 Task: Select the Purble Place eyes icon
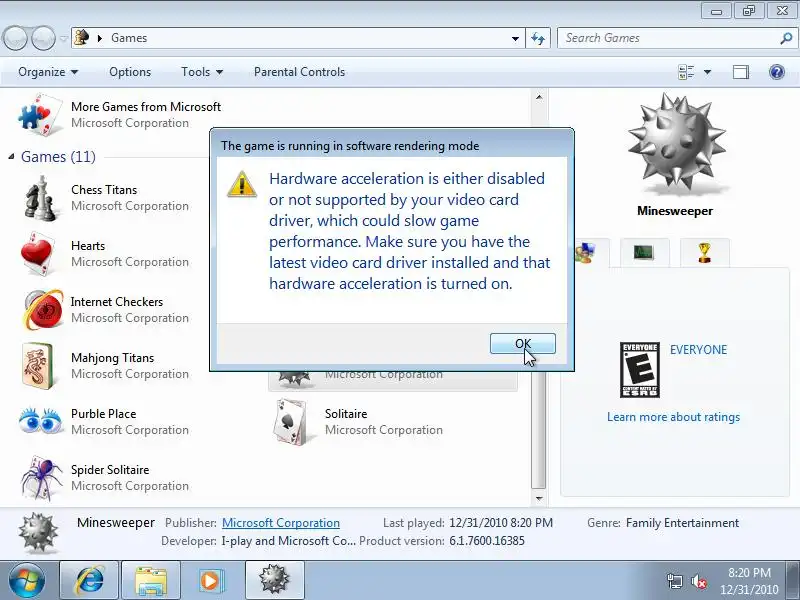40,421
